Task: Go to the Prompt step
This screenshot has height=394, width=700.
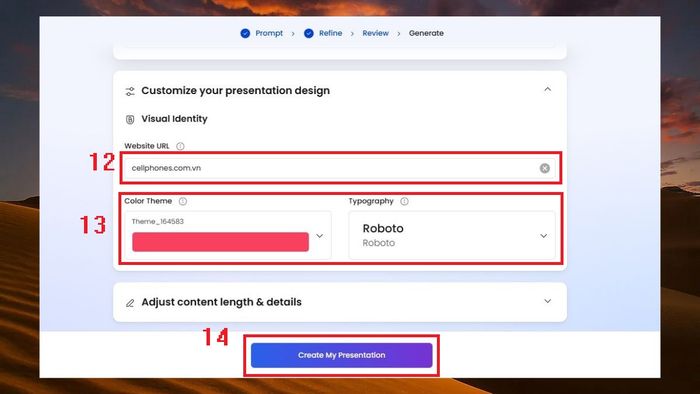Action: [269, 33]
